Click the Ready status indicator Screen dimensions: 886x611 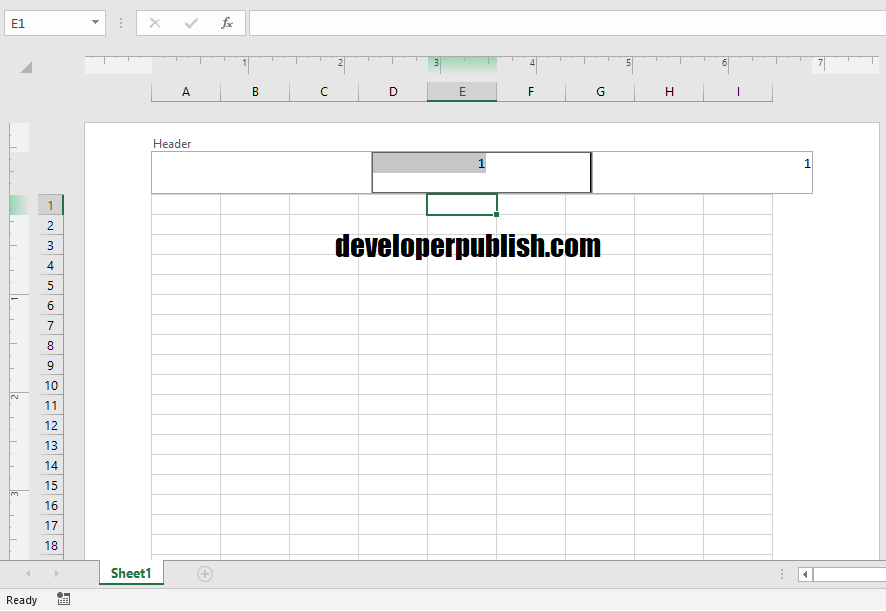tap(22, 599)
